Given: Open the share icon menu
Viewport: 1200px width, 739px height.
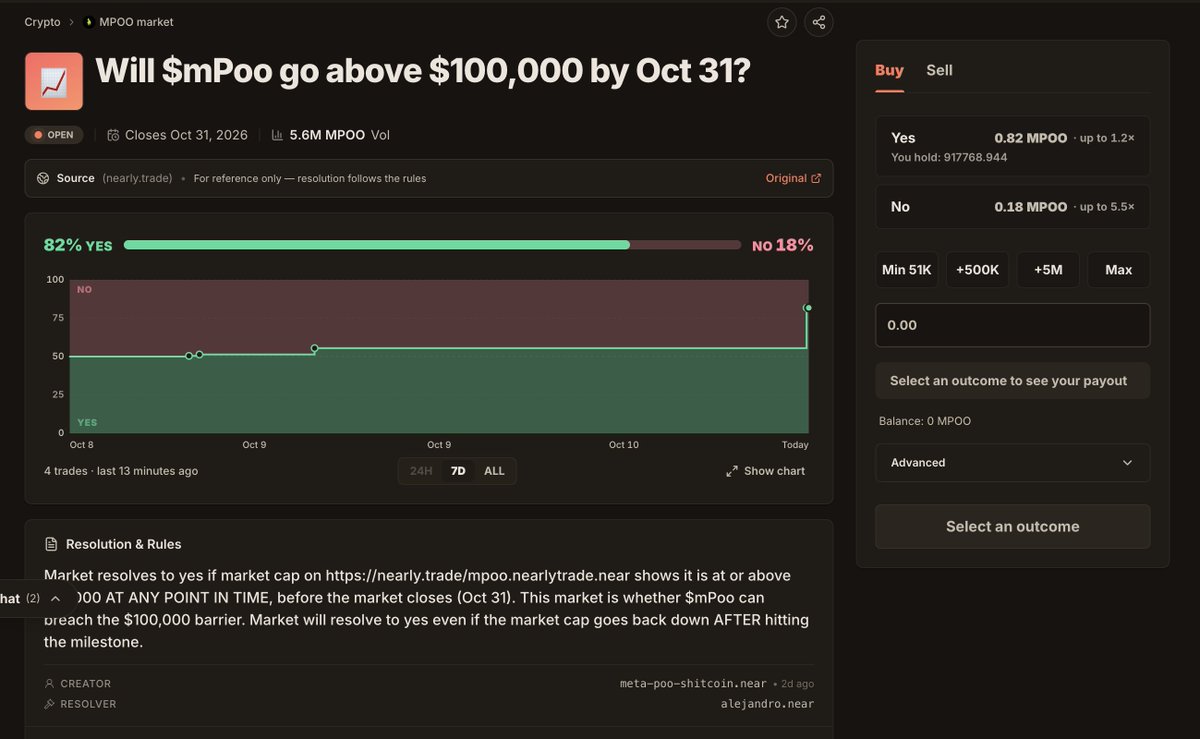Looking at the screenshot, I should click(x=819, y=22).
